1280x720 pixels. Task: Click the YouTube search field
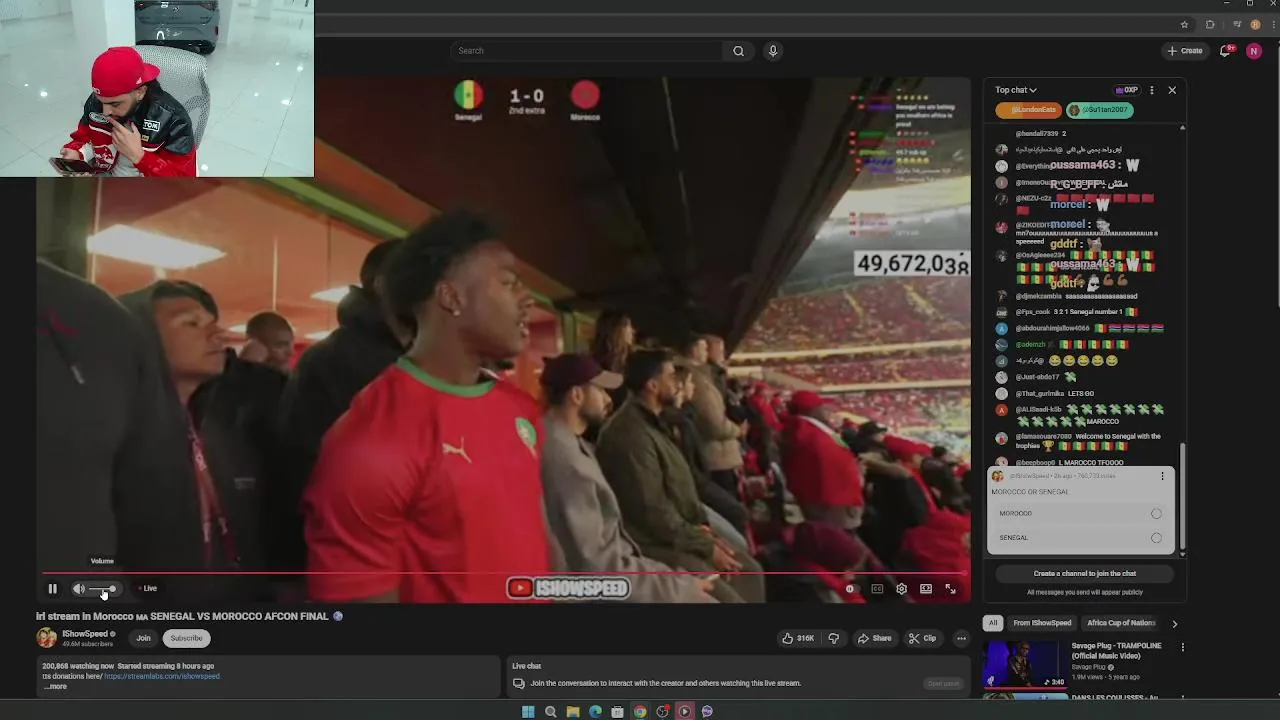[x=585, y=51]
